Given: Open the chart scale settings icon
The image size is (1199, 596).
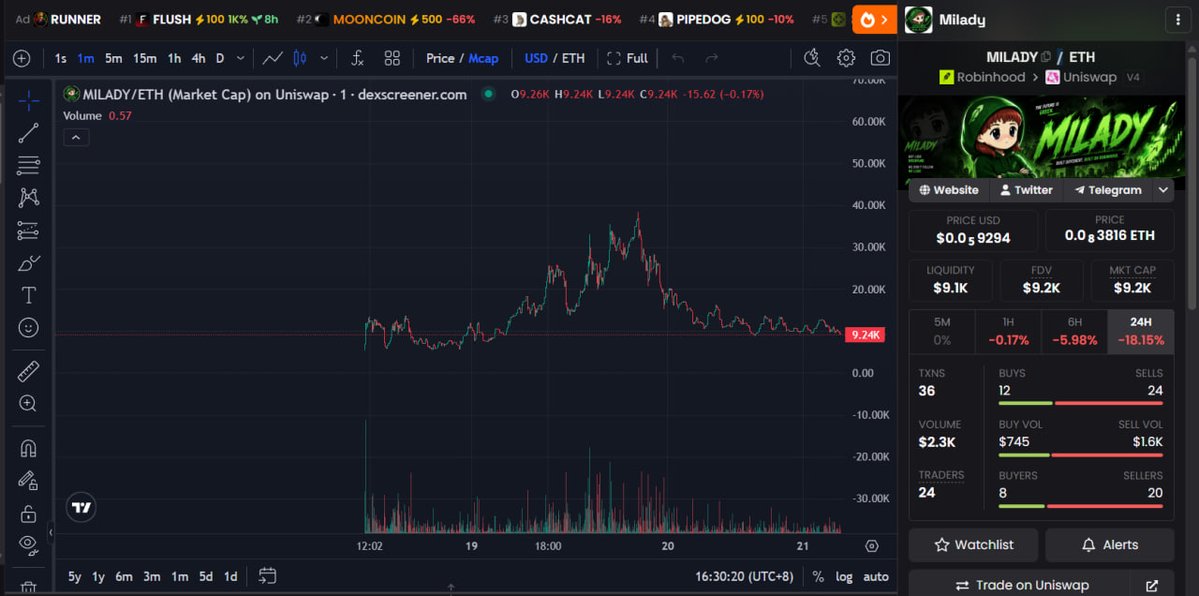Looking at the screenshot, I should tap(872, 546).
